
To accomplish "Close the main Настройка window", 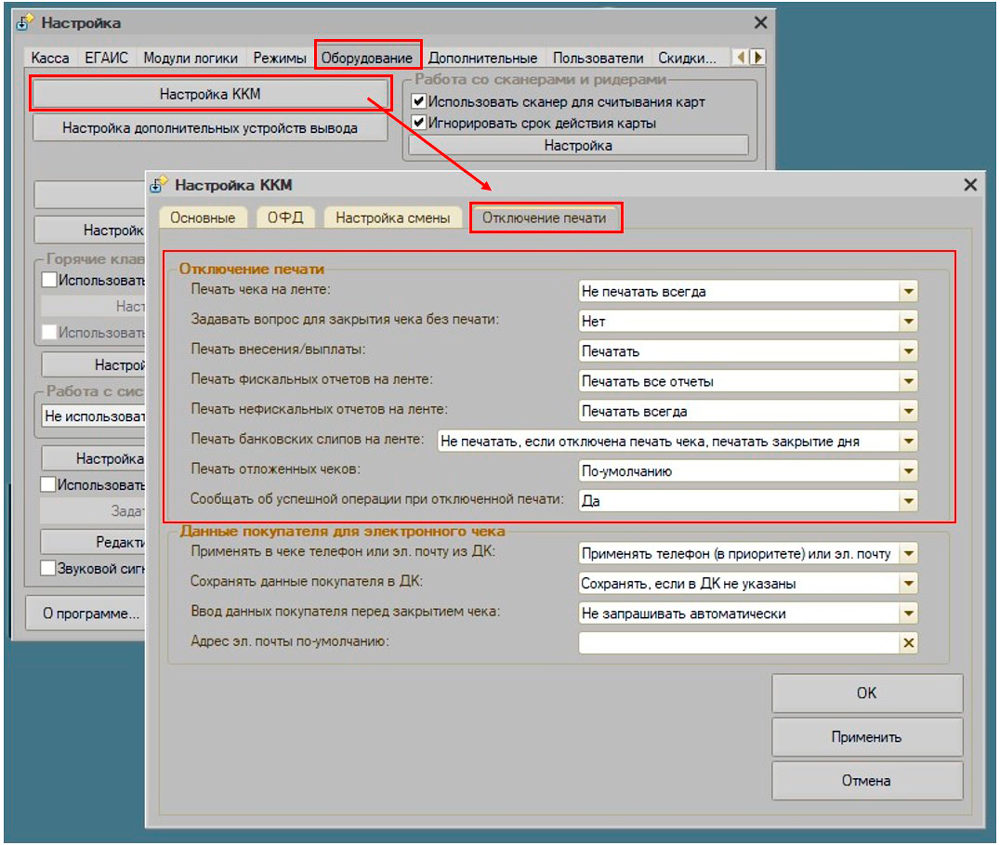I will point(761,23).
